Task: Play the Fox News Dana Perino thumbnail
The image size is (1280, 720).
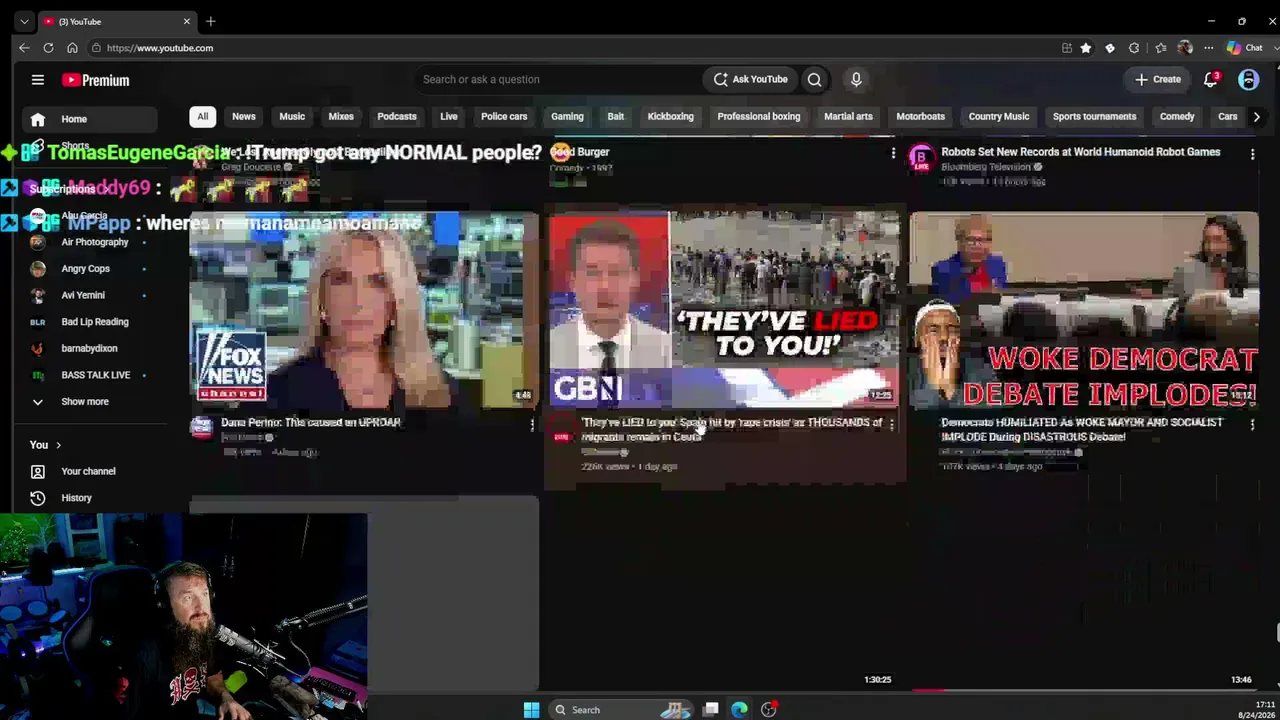Action: click(x=364, y=309)
